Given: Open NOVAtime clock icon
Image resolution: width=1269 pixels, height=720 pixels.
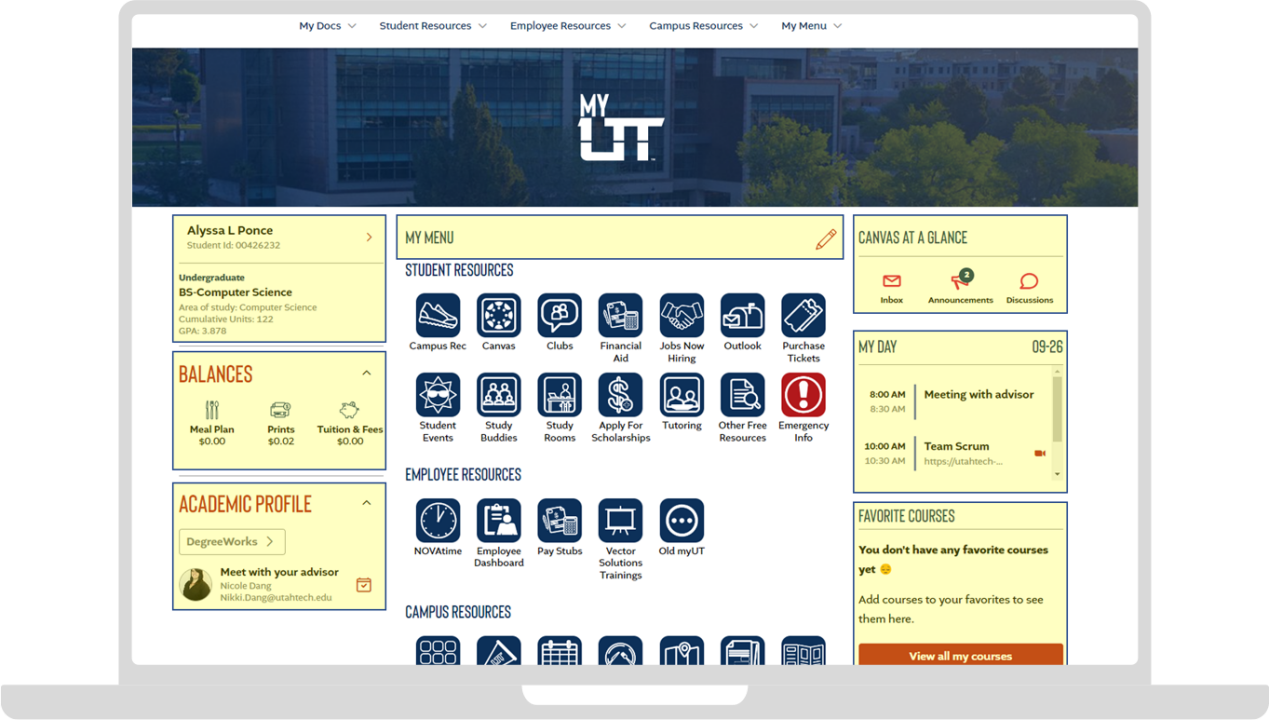Looking at the screenshot, I should point(438,521).
